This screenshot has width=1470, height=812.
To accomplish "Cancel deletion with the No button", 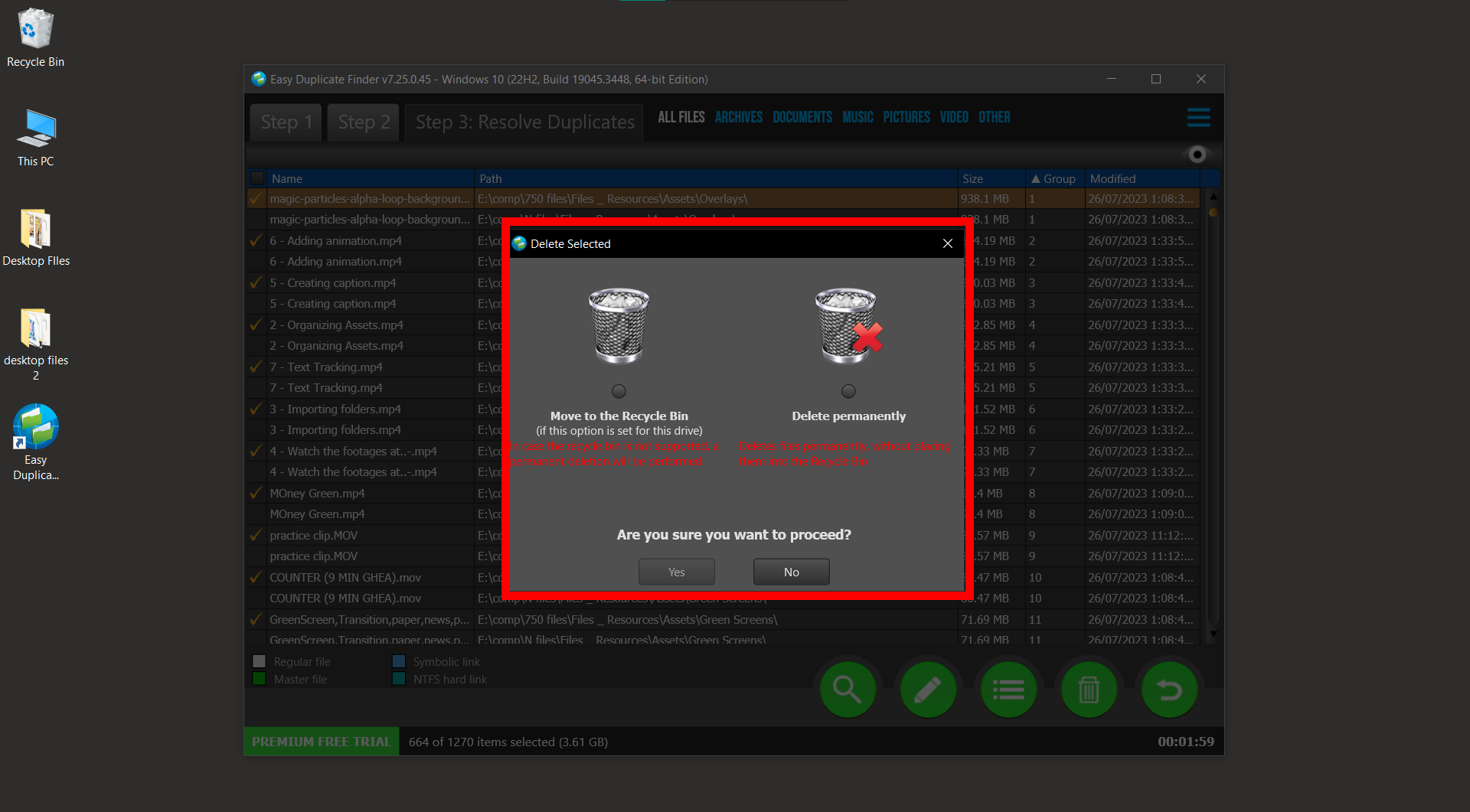I will pos(791,572).
